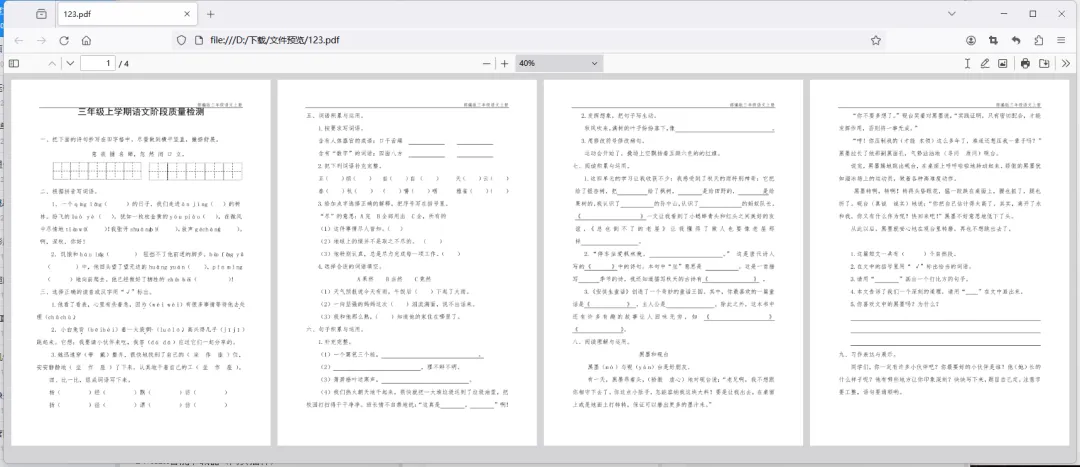Go to the browser Home page
Screen dimensions: 1080x467
86,41
